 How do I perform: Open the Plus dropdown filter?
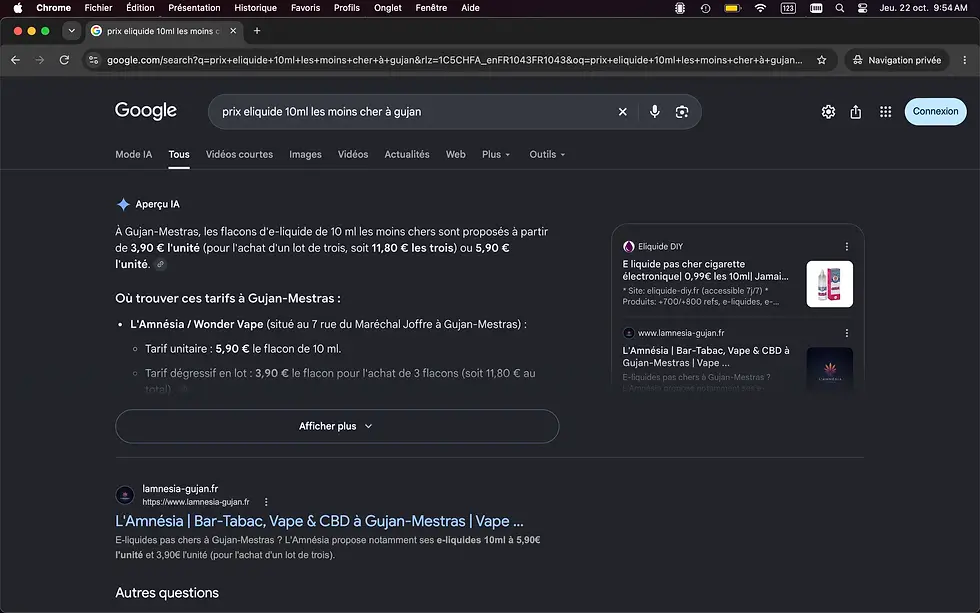click(x=496, y=154)
